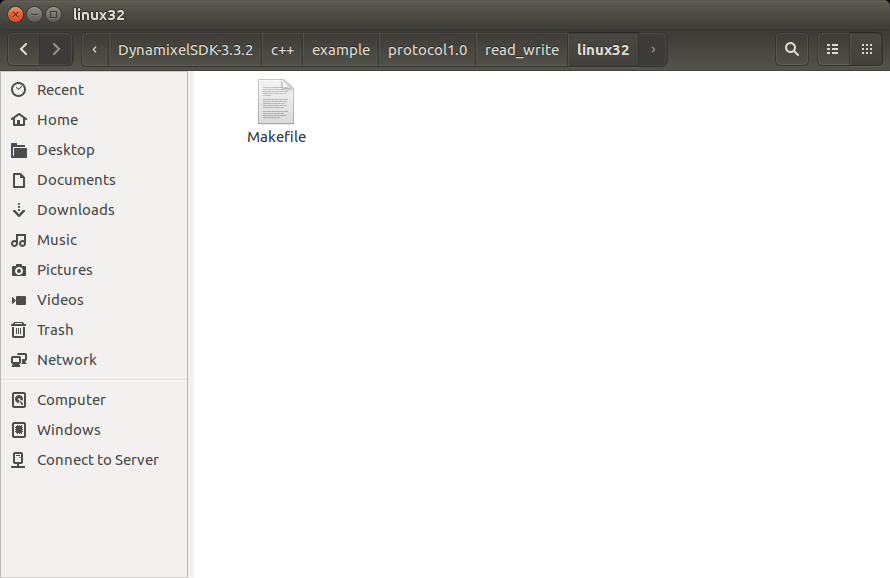Open the Pictures folder

pyautogui.click(x=66, y=269)
